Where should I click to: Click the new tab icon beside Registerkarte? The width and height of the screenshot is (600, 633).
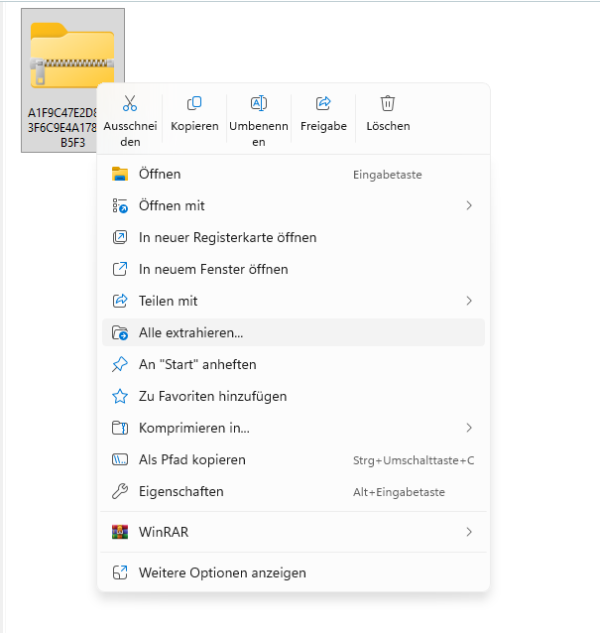click(x=120, y=237)
